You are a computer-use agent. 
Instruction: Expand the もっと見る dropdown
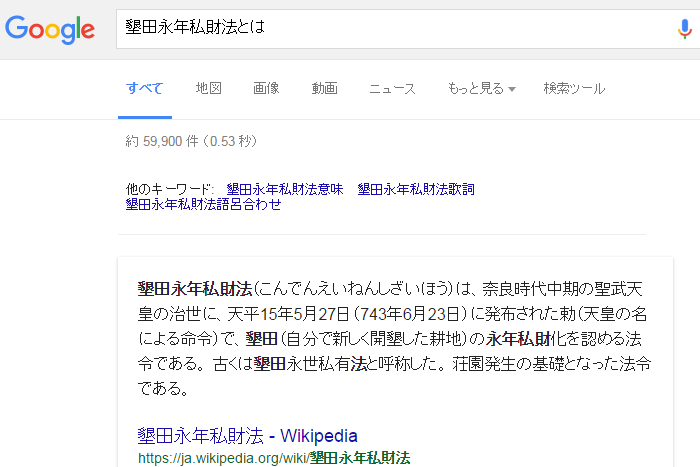click(x=481, y=88)
